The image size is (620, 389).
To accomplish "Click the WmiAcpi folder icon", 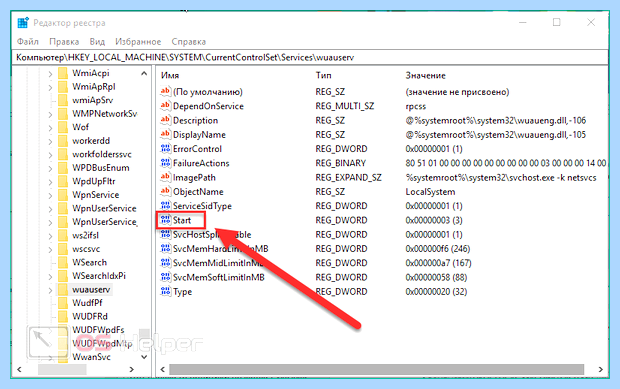I will (x=63, y=73).
